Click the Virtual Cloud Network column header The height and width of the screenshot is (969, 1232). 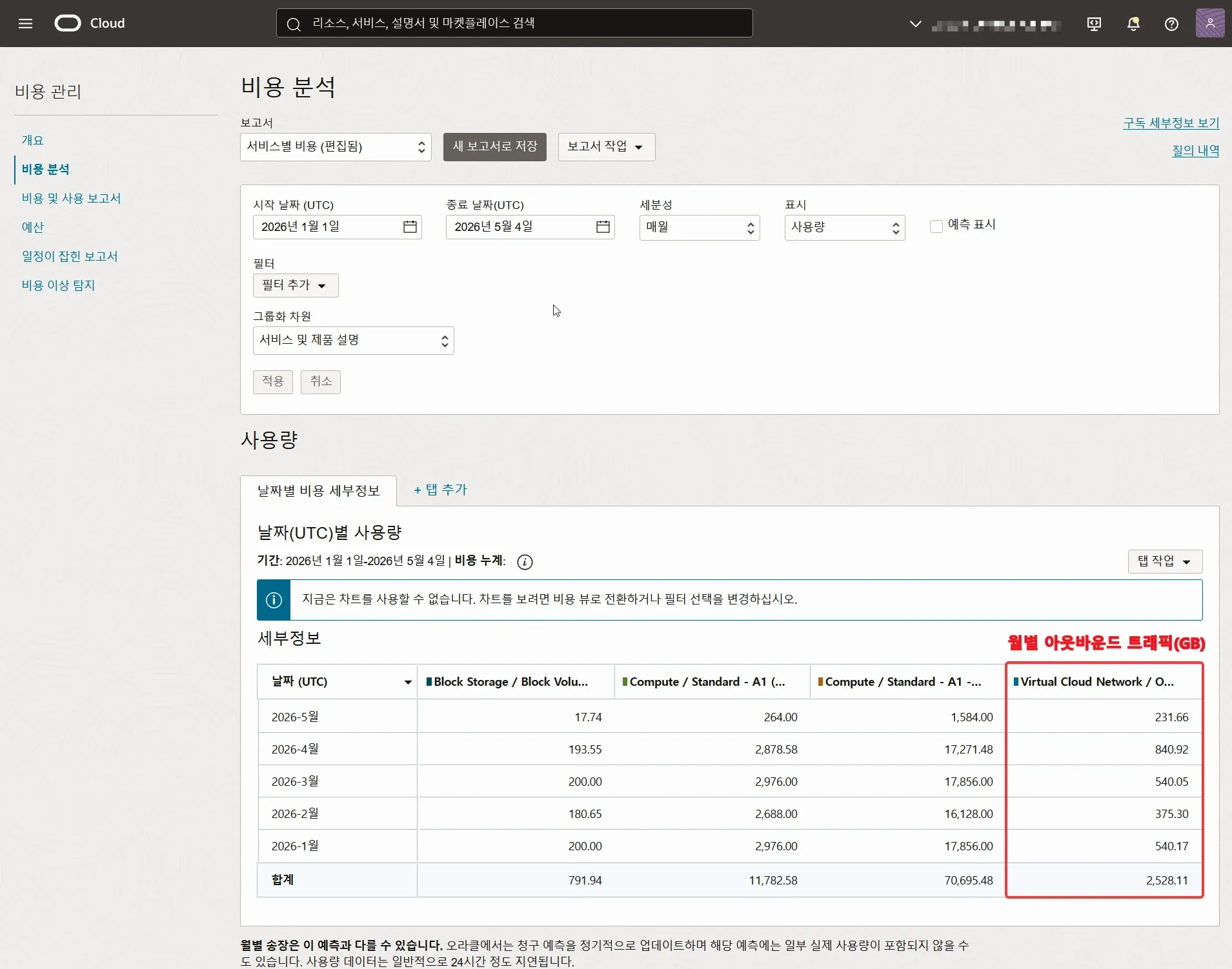[x=1104, y=682]
